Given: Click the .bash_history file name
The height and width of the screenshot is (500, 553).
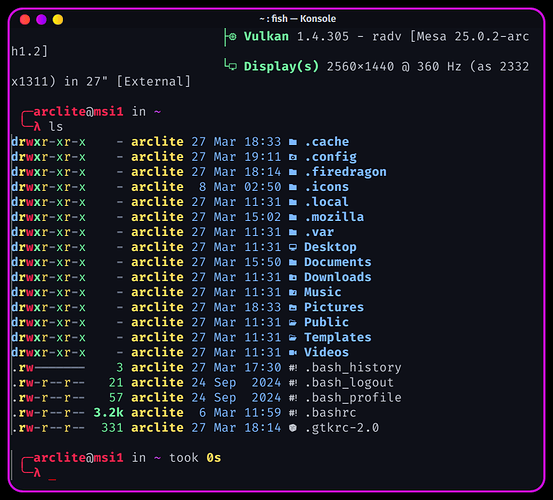Looking at the screenshot, I should tap(353, 368).
